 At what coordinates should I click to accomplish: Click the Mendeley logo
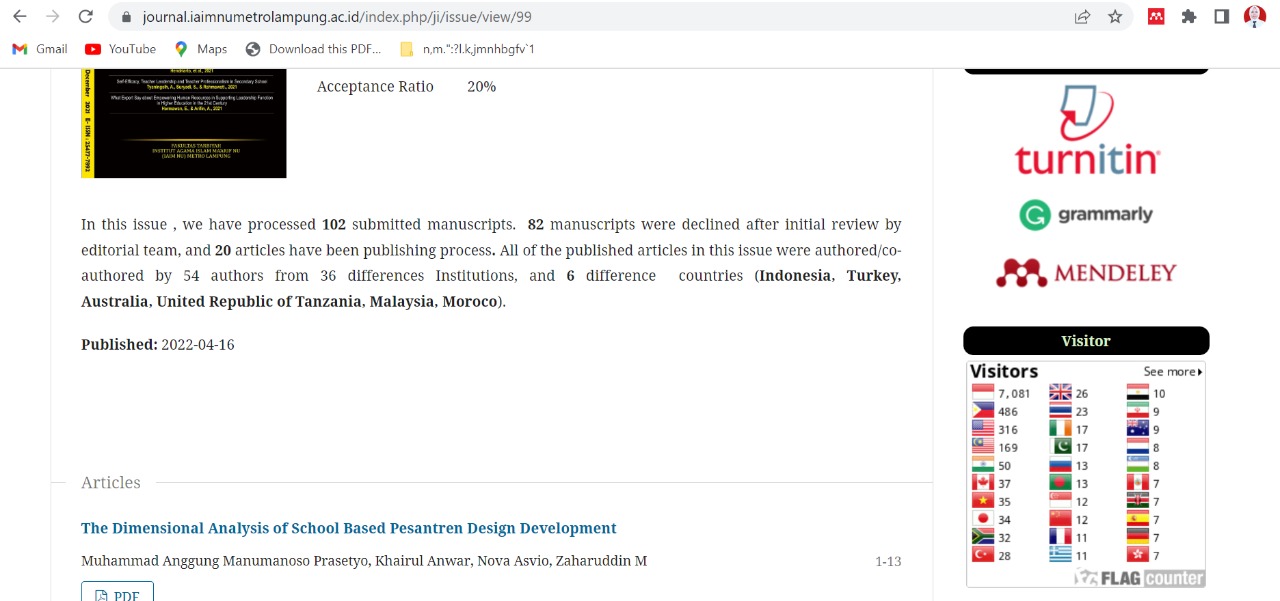(1086, 272)
